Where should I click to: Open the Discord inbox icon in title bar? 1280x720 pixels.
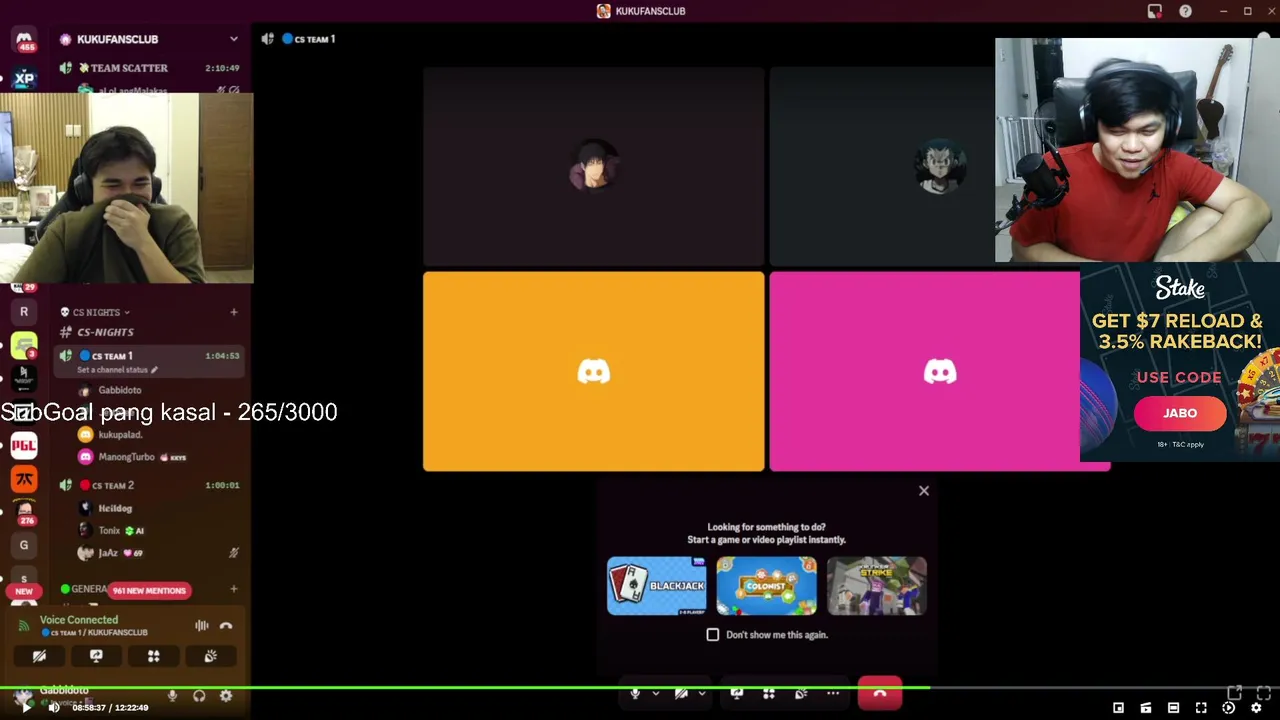click(1155, 11)
